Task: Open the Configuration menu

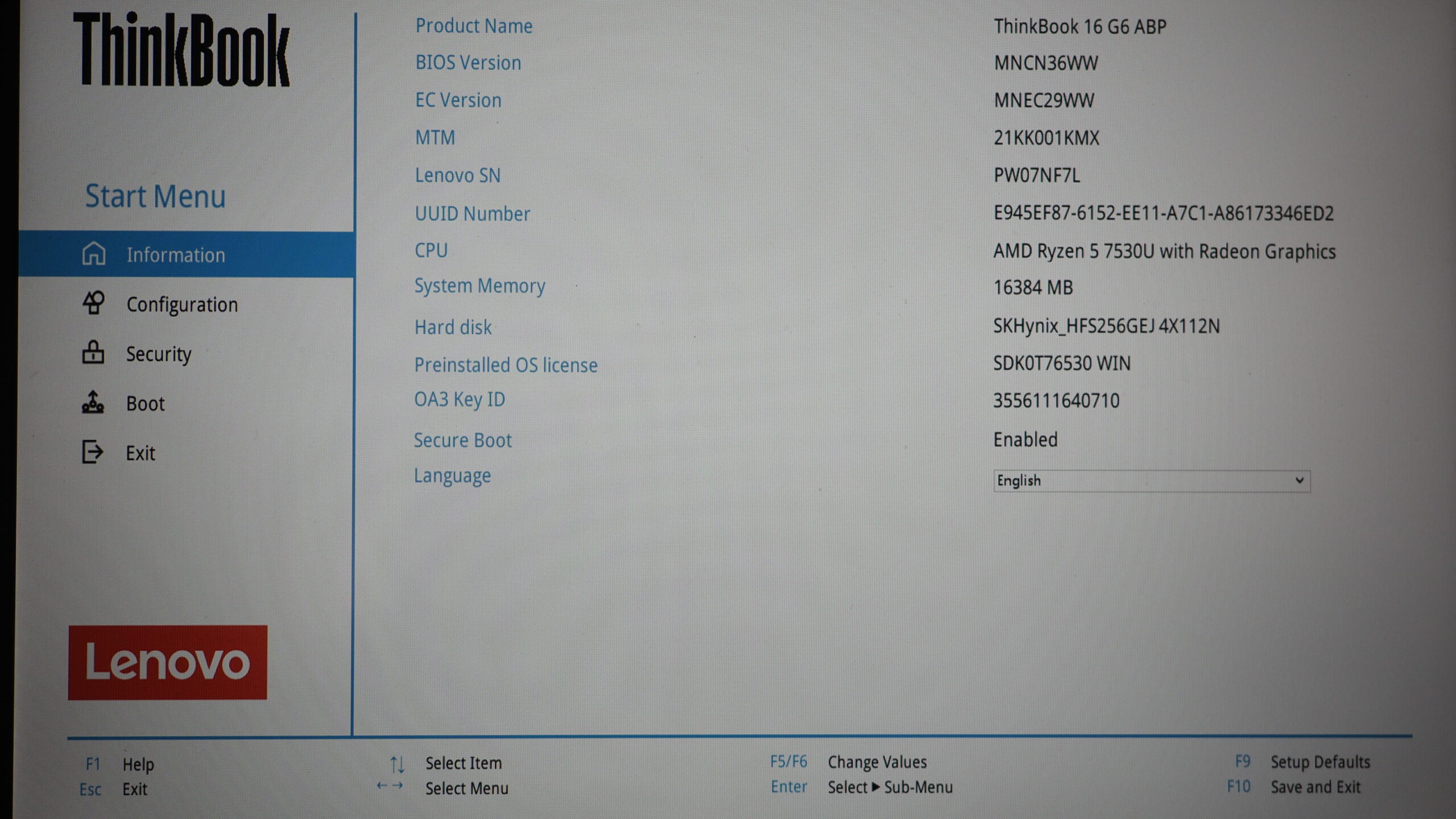Action: (182, 305)
